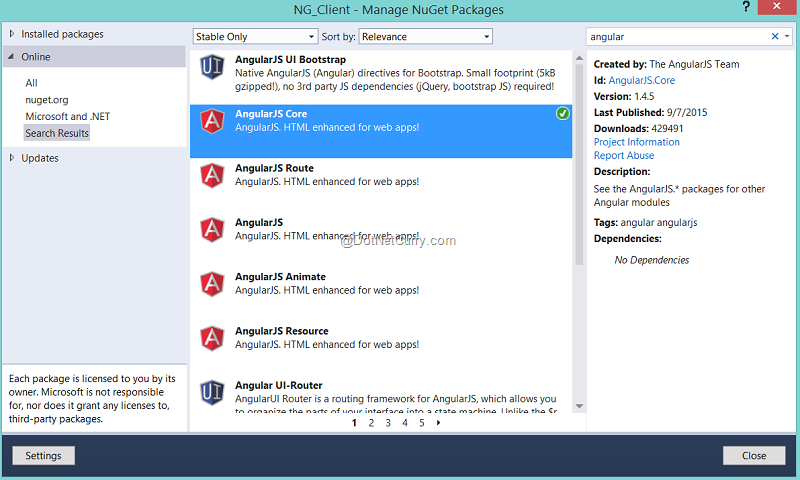Open the Updates category

click(x=40, y=158)
